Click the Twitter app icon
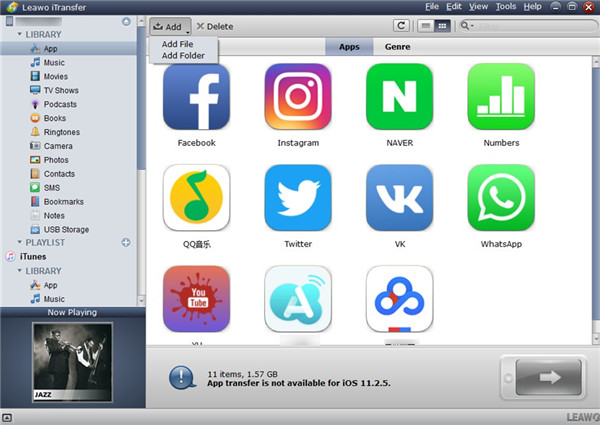Viewport: 600px width, 425px height. (298, 198)
